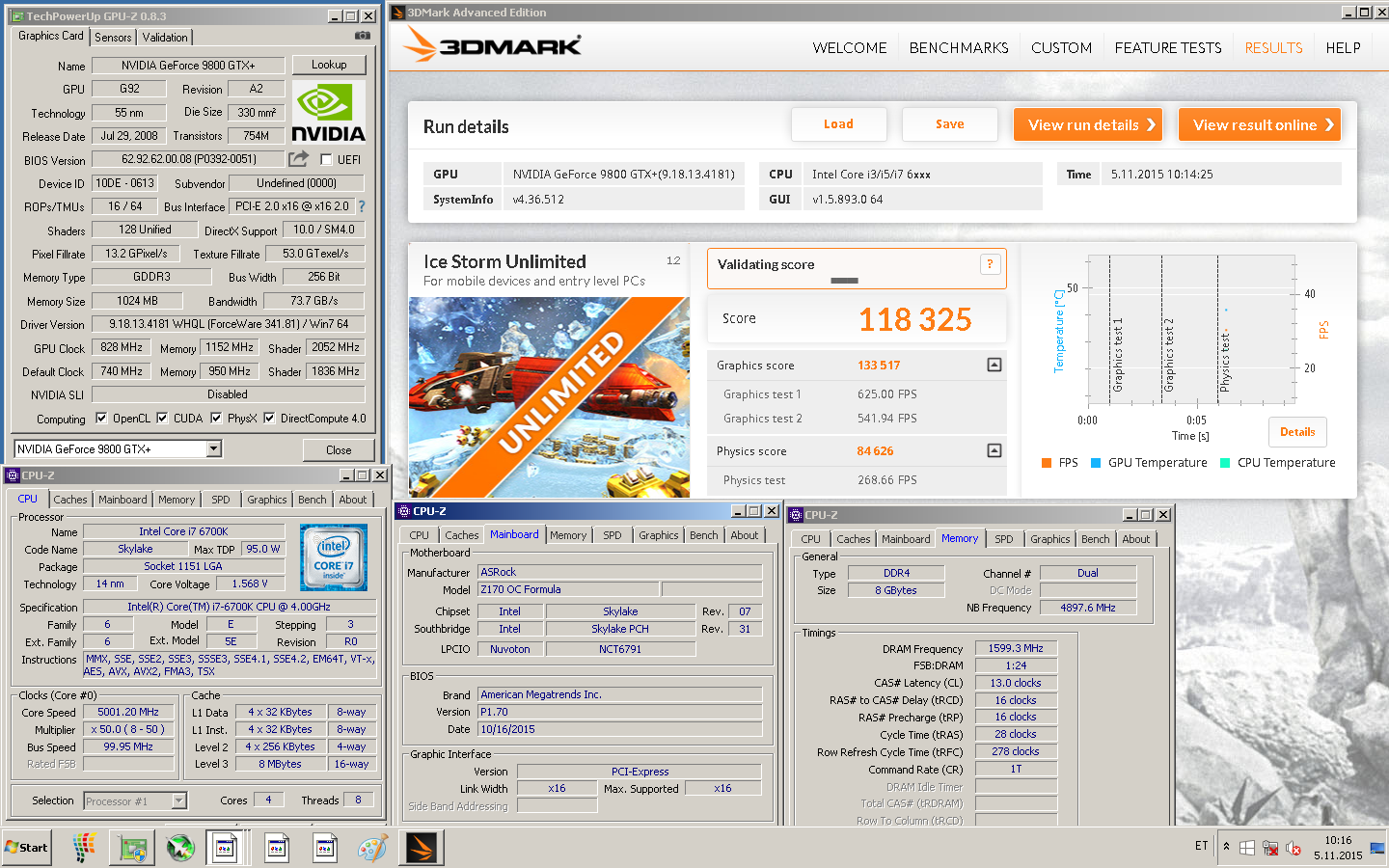Click the Validating score help question mark
The height and width of the screenshot is (868, 1389).
(x=990, y=264)
